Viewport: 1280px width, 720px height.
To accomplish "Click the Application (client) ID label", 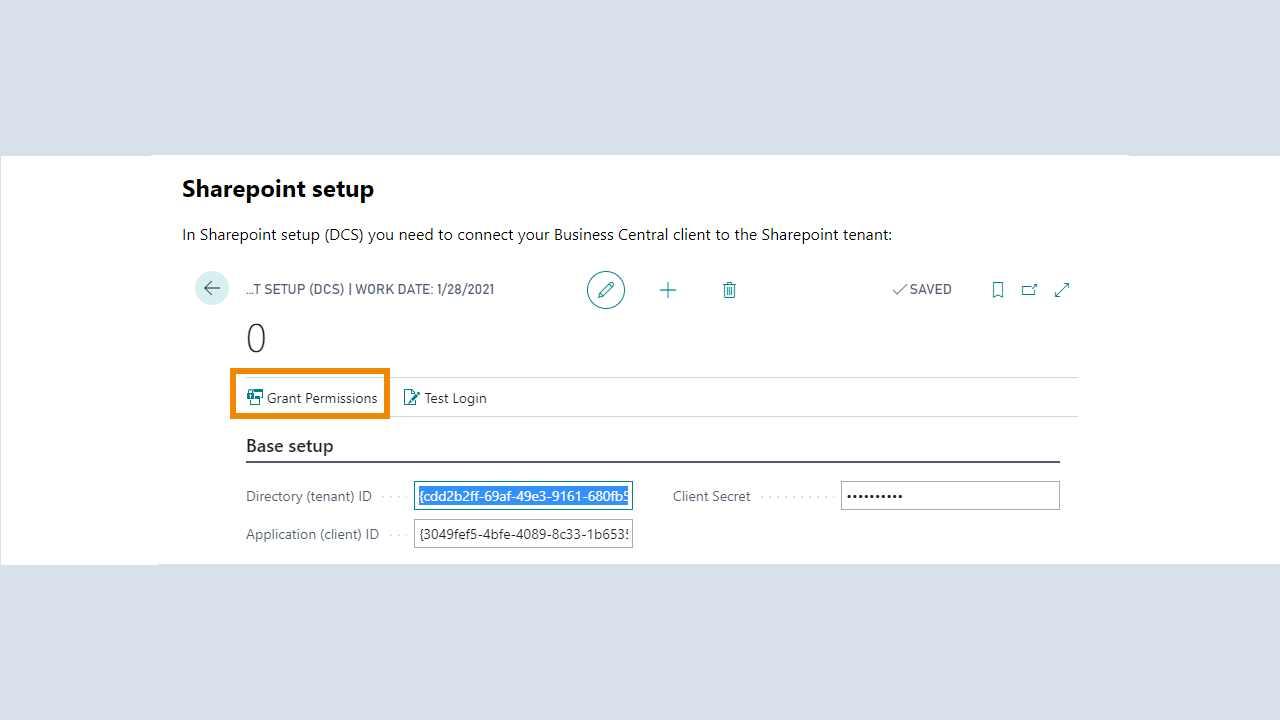I will click(x=313, y=534).
